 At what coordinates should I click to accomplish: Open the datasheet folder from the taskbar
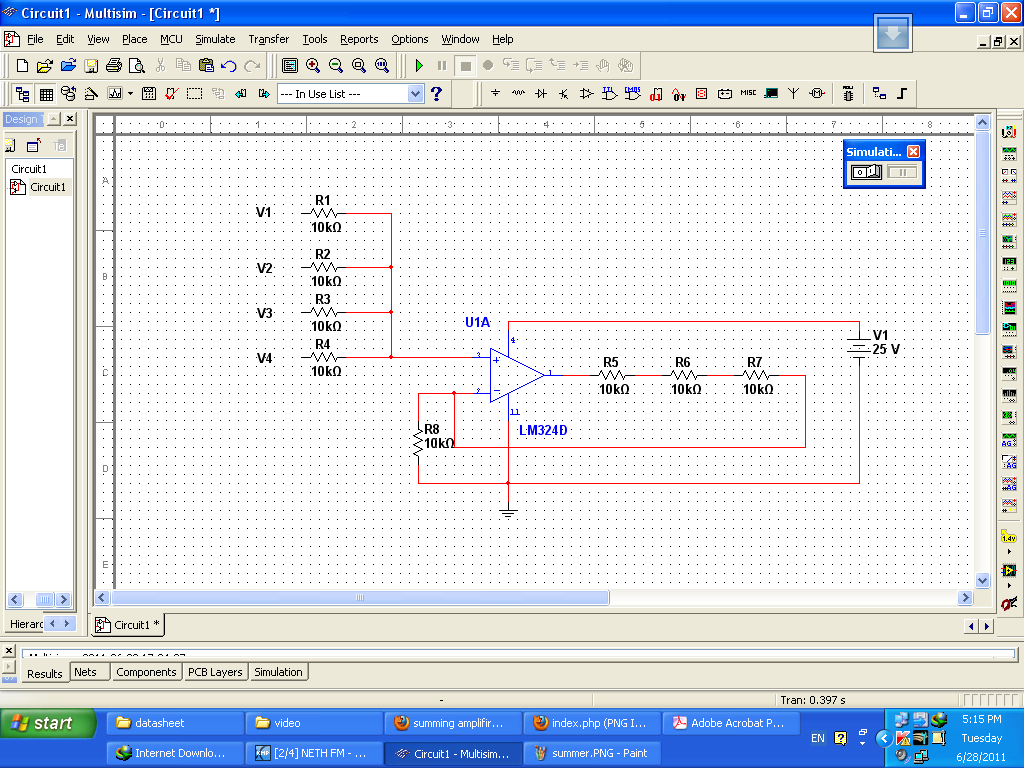coord(175,723)
